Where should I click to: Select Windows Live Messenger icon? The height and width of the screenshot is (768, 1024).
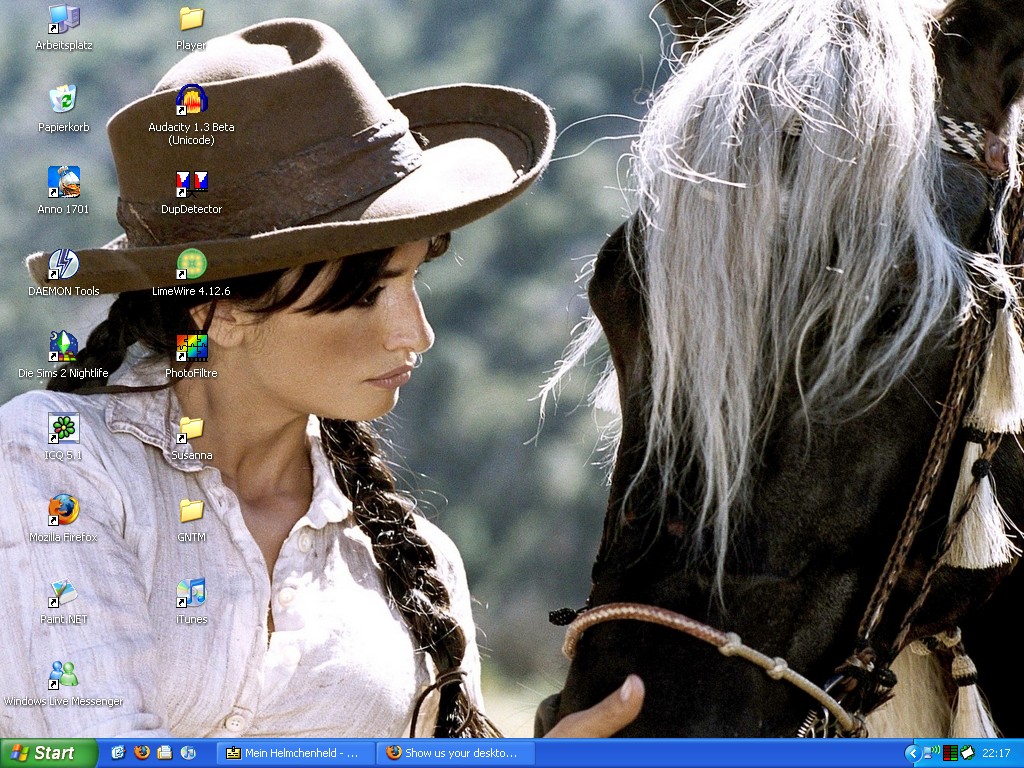(64, 674)
